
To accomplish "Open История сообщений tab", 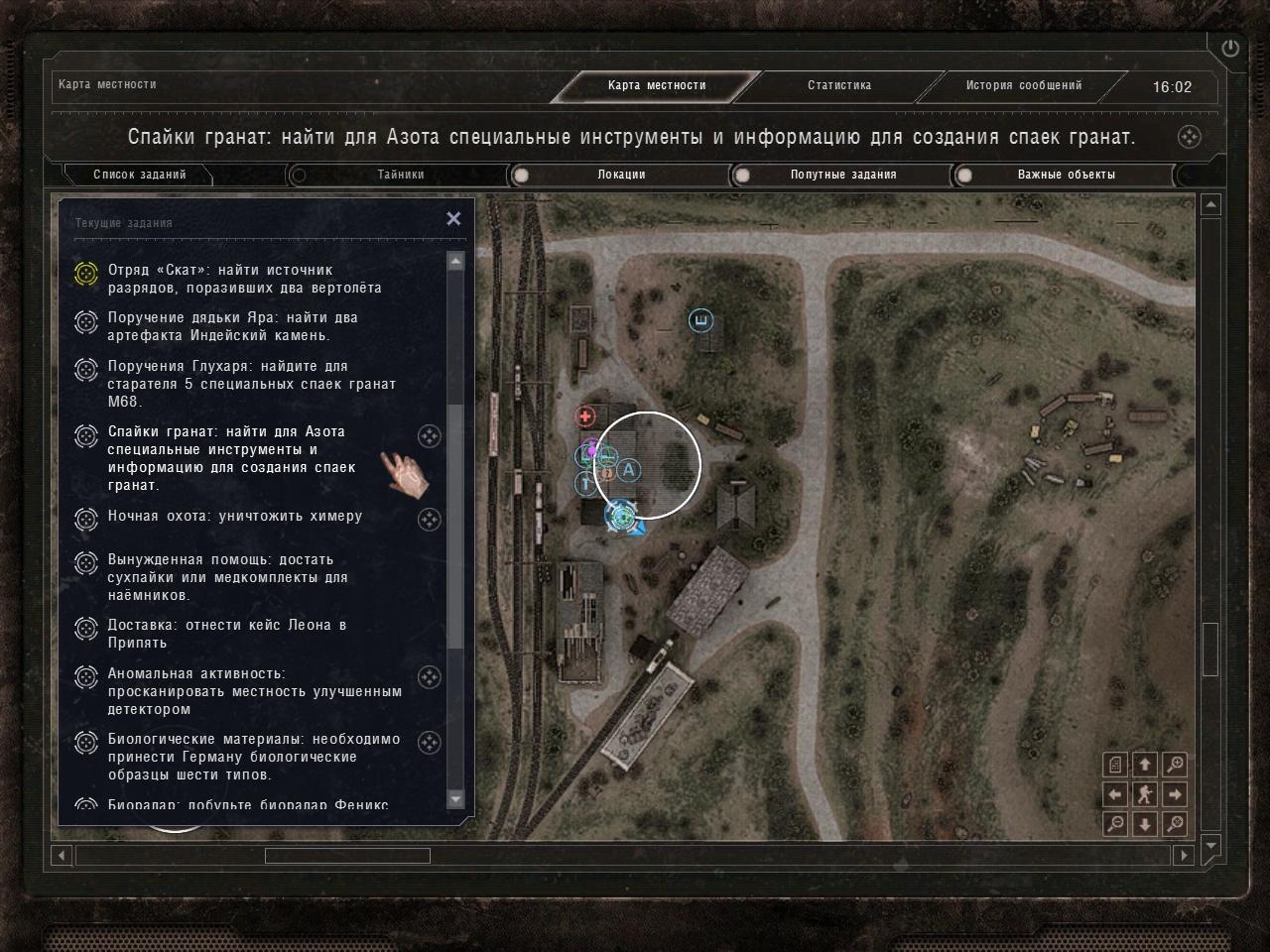I will click(x=1024, y=85).
